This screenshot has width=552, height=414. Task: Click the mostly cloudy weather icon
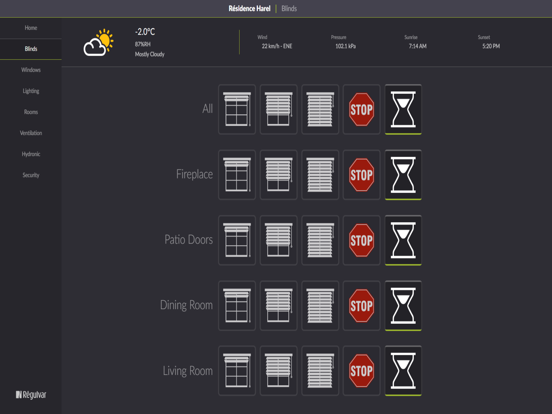[x=99, y=43]
